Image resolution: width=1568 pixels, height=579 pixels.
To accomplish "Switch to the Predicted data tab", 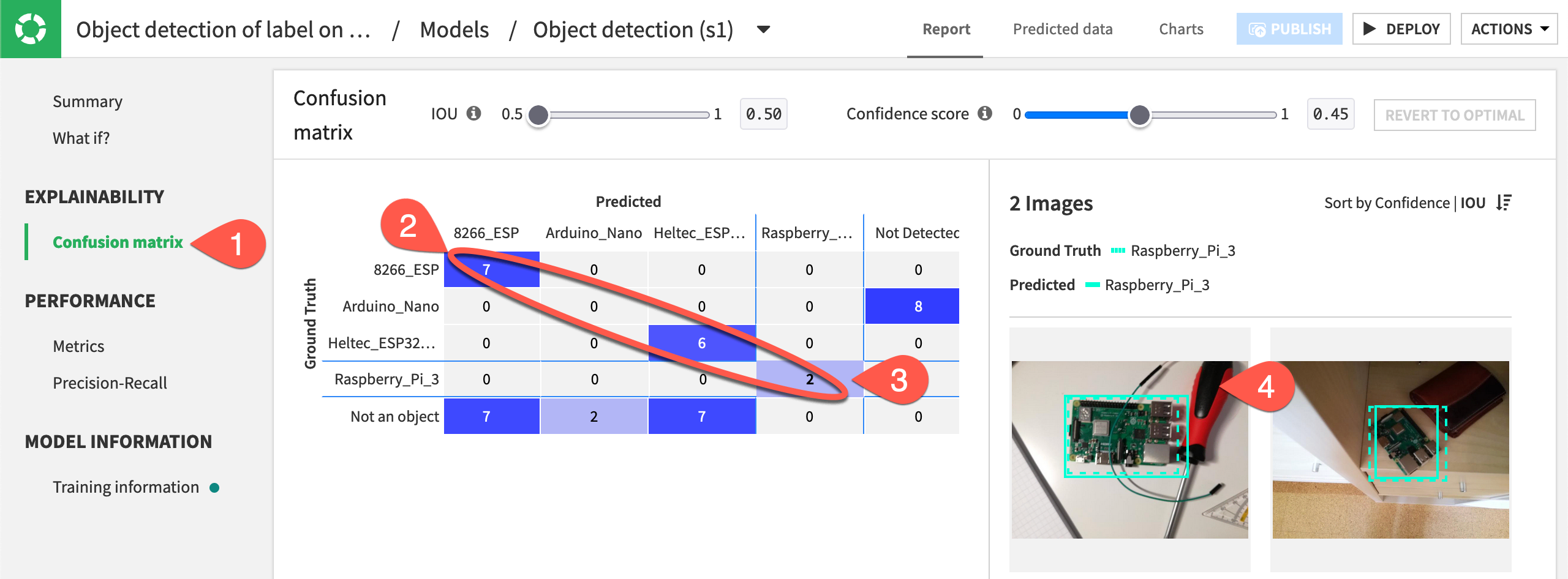I will 1063,29.
